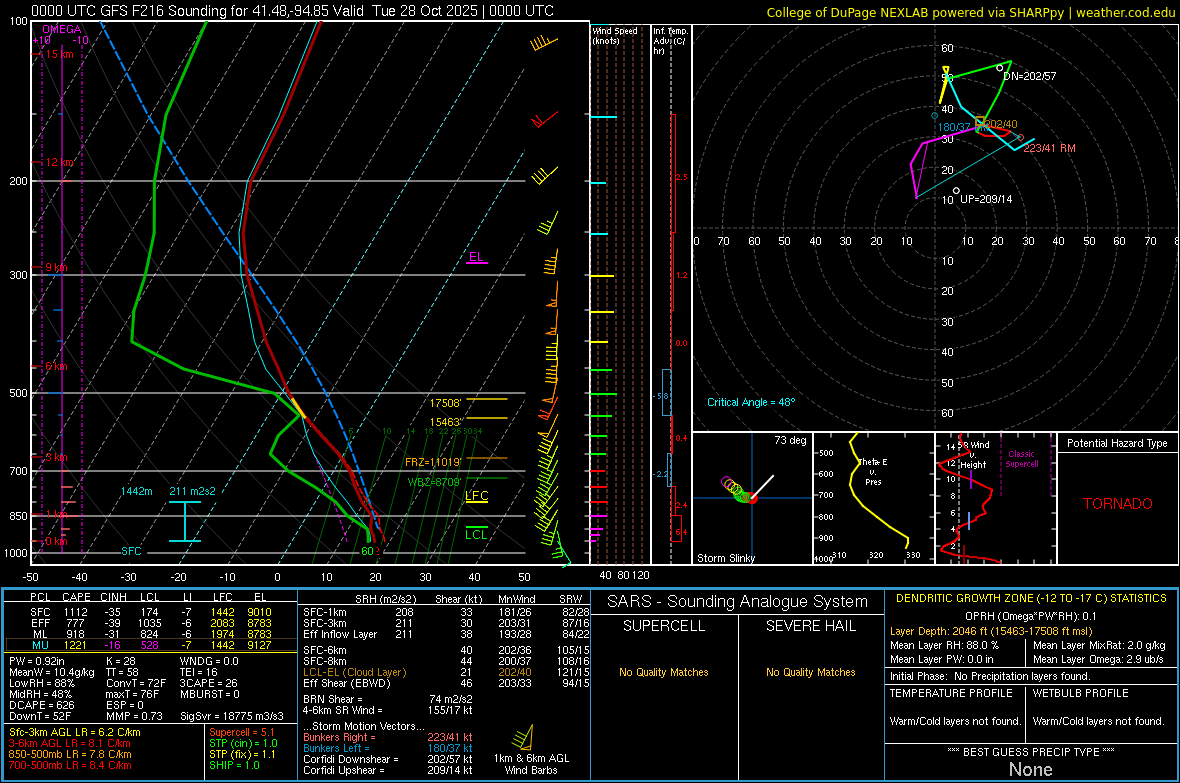This screenshot has height=783, width=1180.
Task: Click the Supercell = 5.1 parameter
Action: (242, 732)
